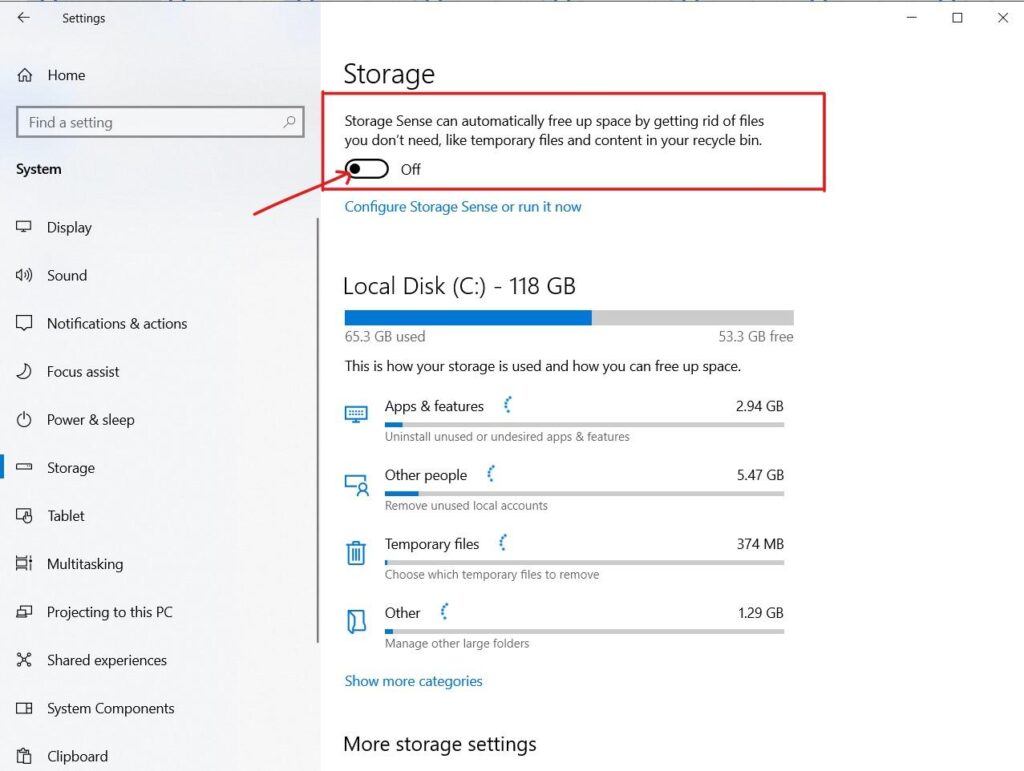This screenshot has height=771, width=1024.
Task: Click the Apps & features usage bar
Action: click(x=584, y=424)
